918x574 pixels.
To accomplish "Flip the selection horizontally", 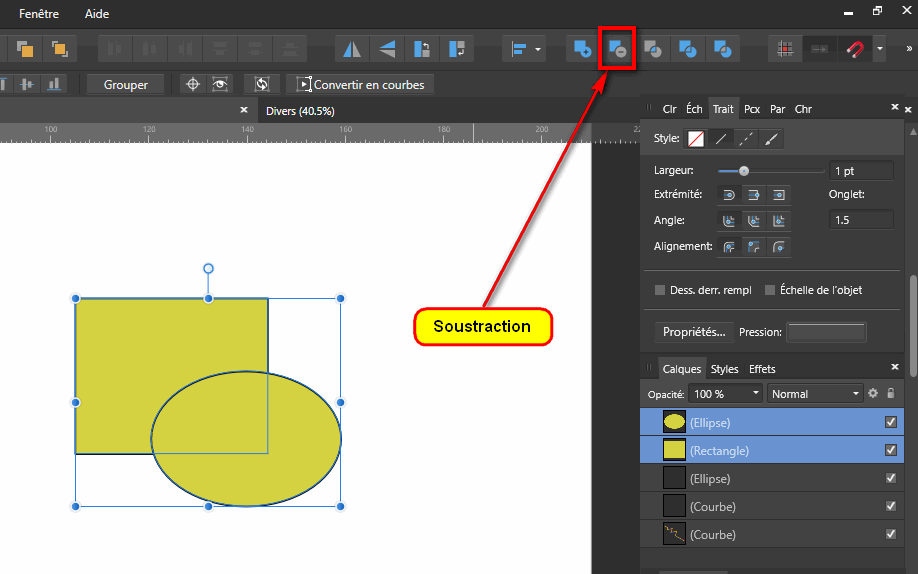I will tap(352, 49).
